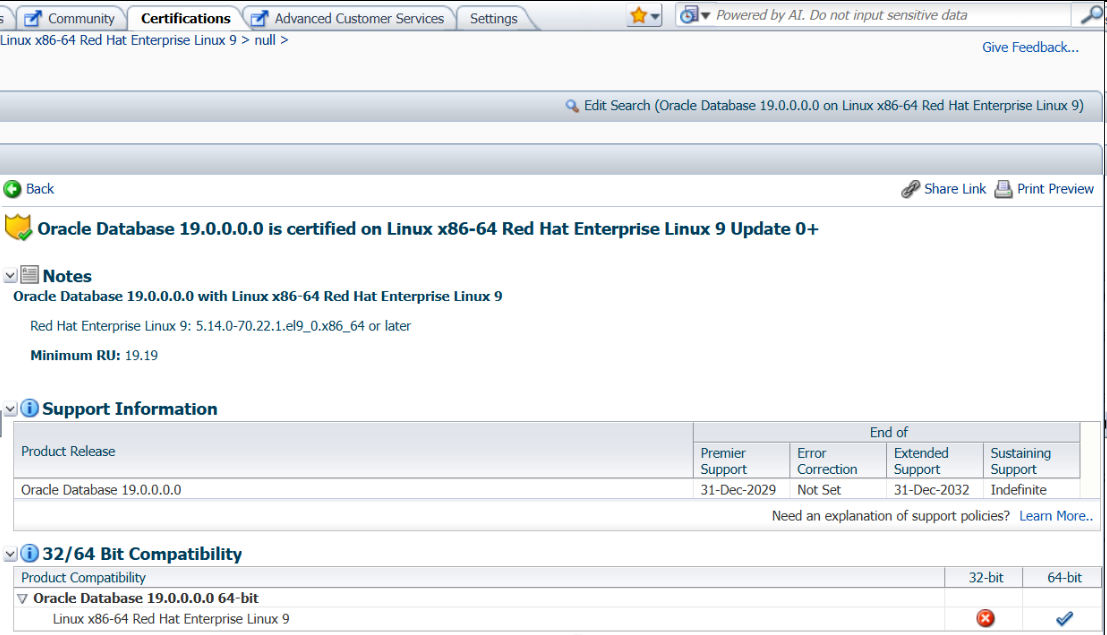Open the Settings tab
This screenshot has width=1107, height=635.
tap(493, 18)
